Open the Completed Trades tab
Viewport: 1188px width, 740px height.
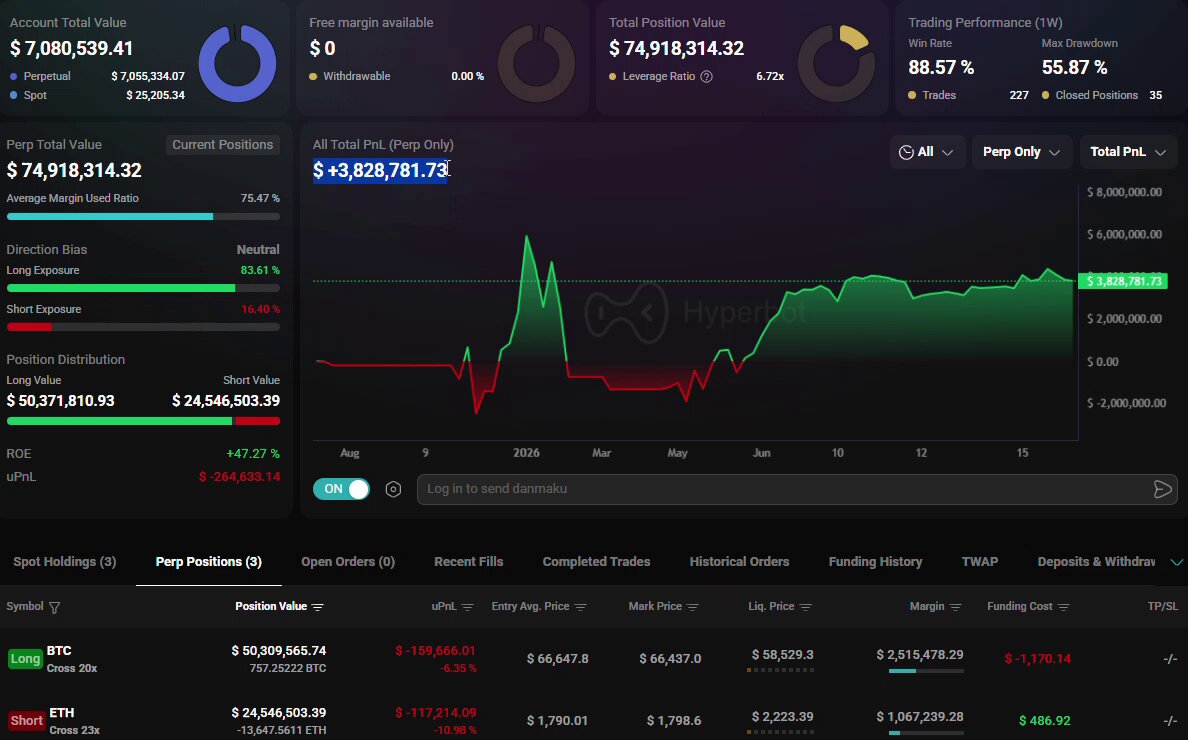596,562
